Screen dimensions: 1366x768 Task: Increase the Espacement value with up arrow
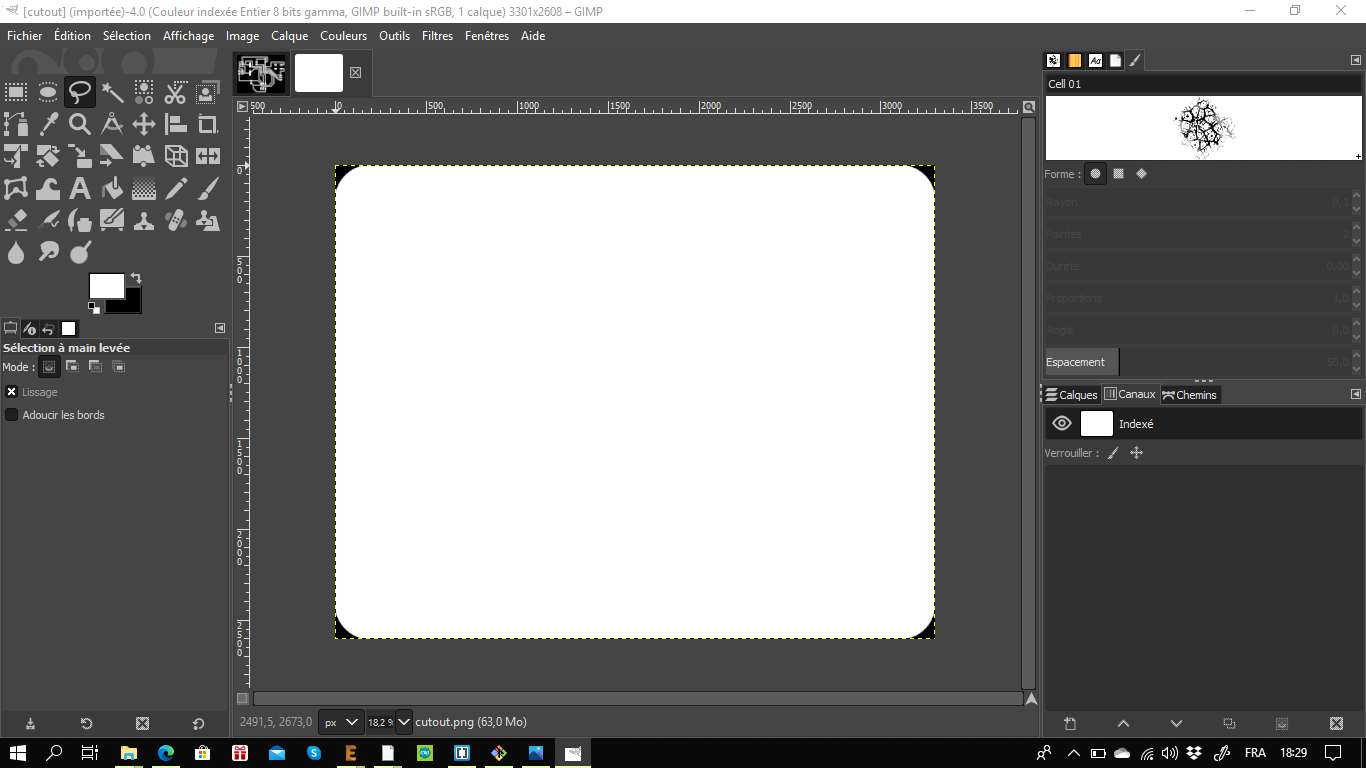1357,357
